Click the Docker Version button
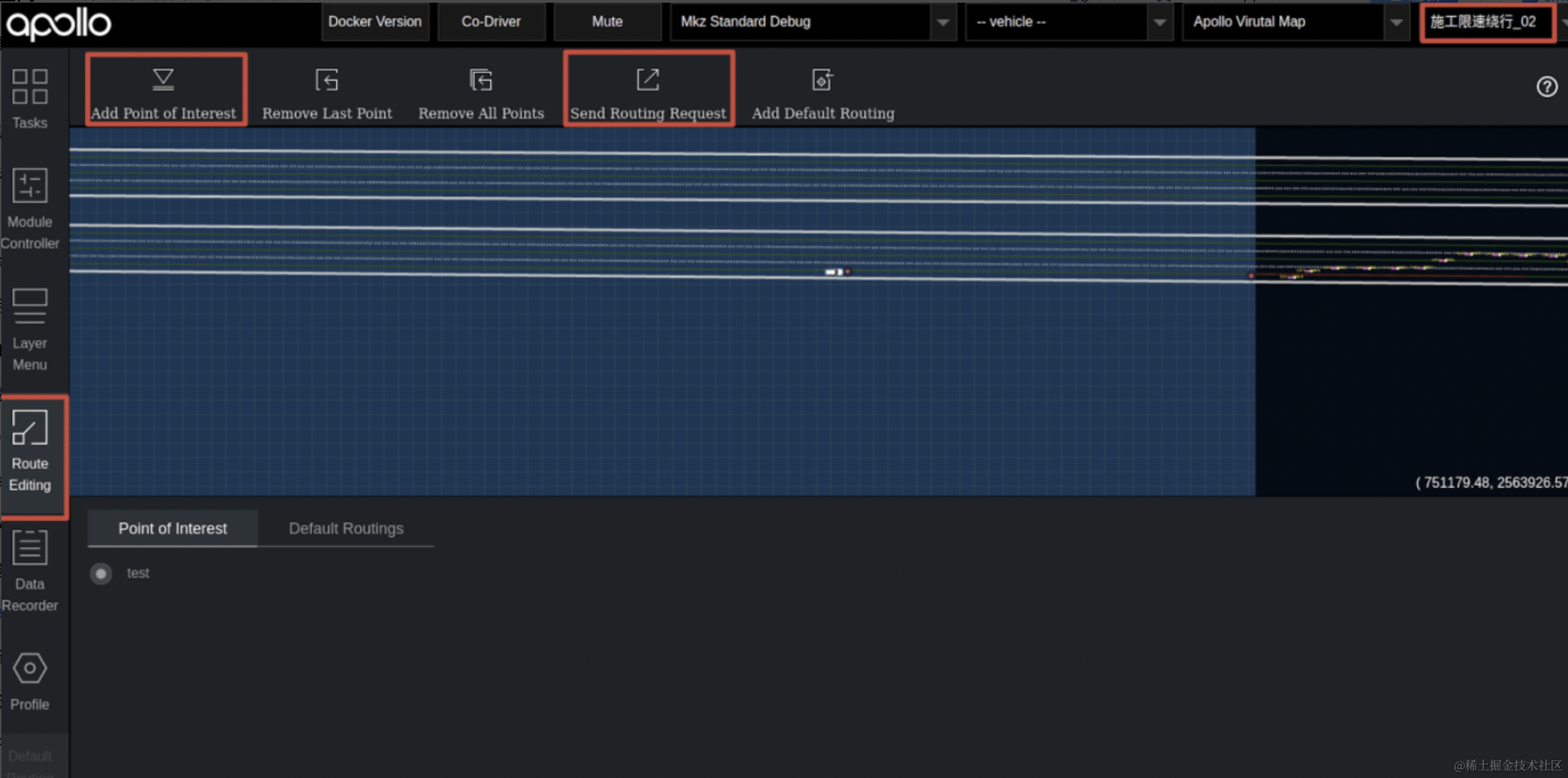The image size is (1568, 778). coord(375,22)
